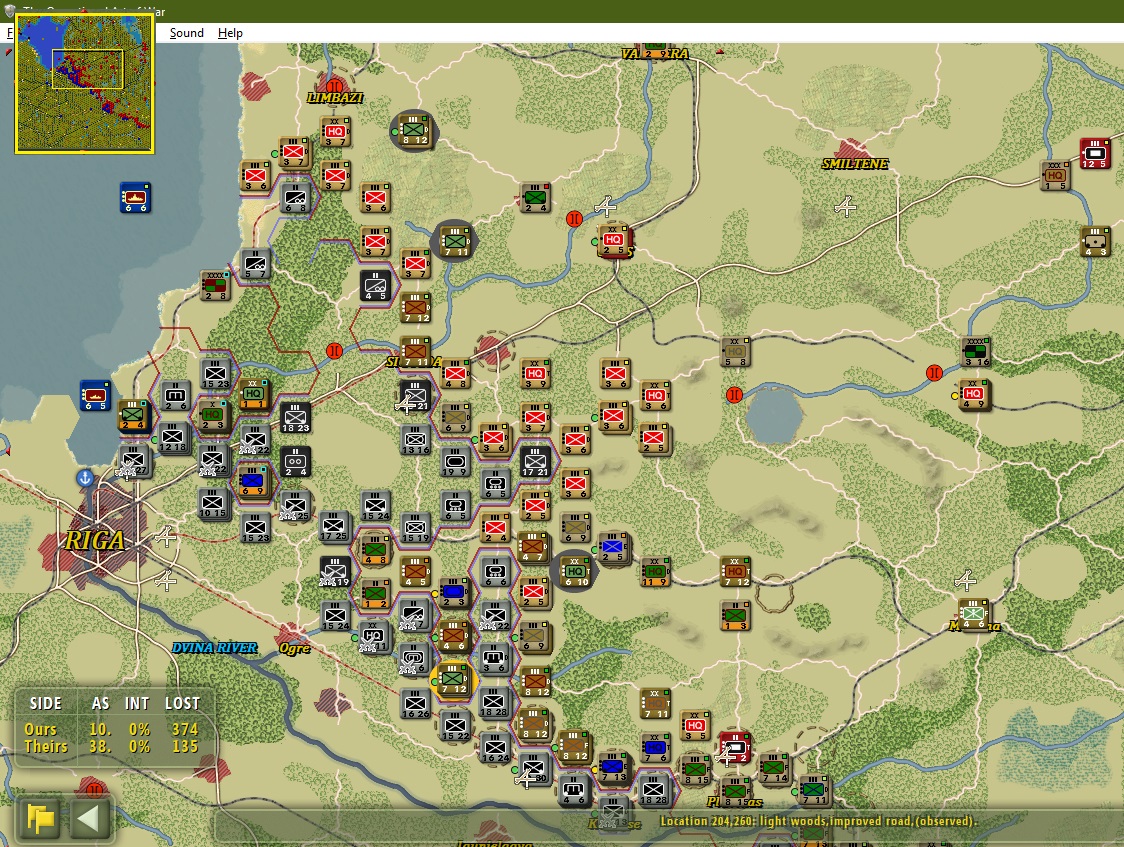The height and width of the screenshot is (847, 1124).
Task: Select the red HQ unit 3-5
Action: pyautogui.click(x=695, y=725)
